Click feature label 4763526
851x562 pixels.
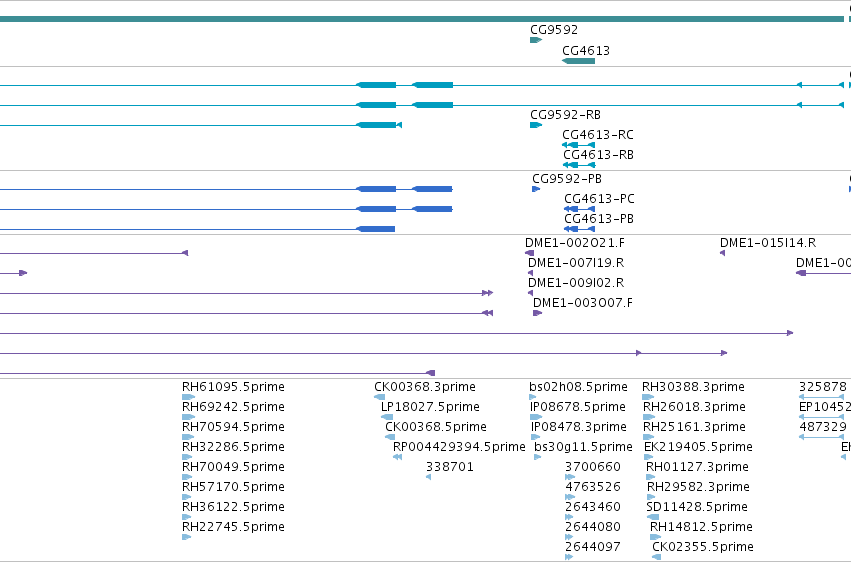pos(592,488)
